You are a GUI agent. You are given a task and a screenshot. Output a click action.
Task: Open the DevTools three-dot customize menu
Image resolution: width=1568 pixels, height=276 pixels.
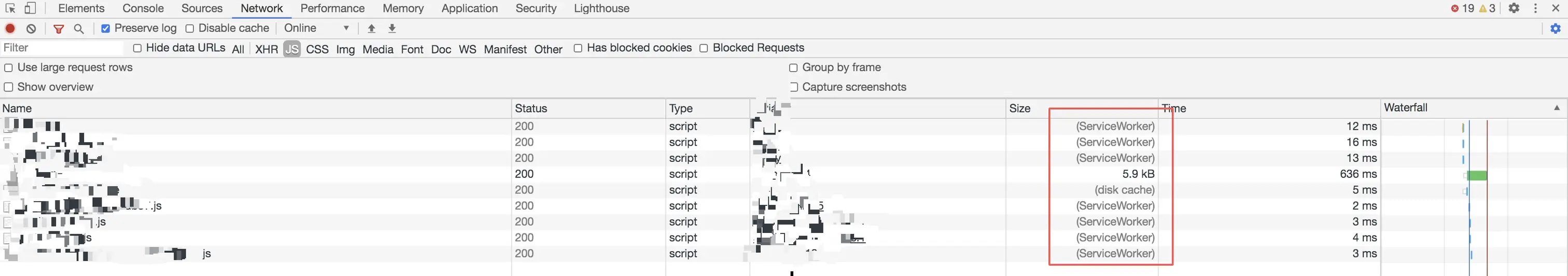(x=1535, y=8)
